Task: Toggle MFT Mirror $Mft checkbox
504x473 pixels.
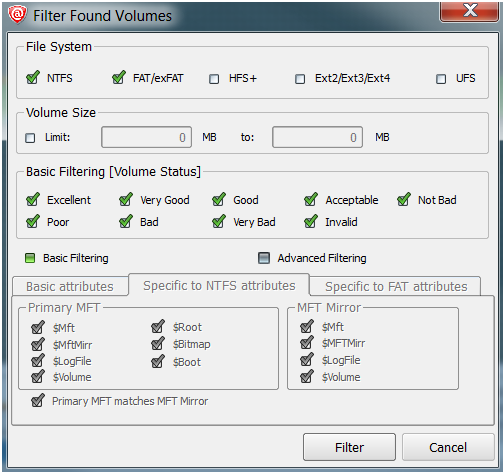Action: pyautogui.click(x=307, y=327)
